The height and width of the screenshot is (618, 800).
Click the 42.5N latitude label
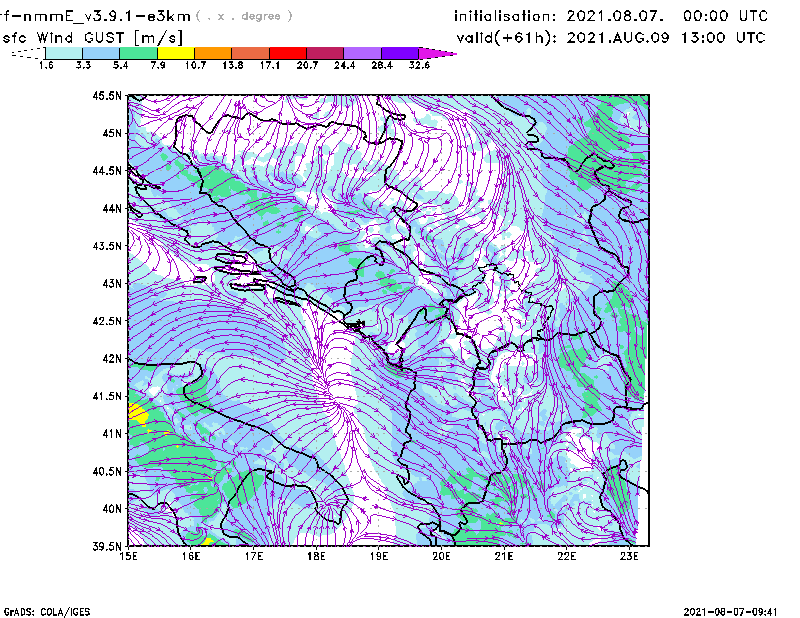pos(108,321)
